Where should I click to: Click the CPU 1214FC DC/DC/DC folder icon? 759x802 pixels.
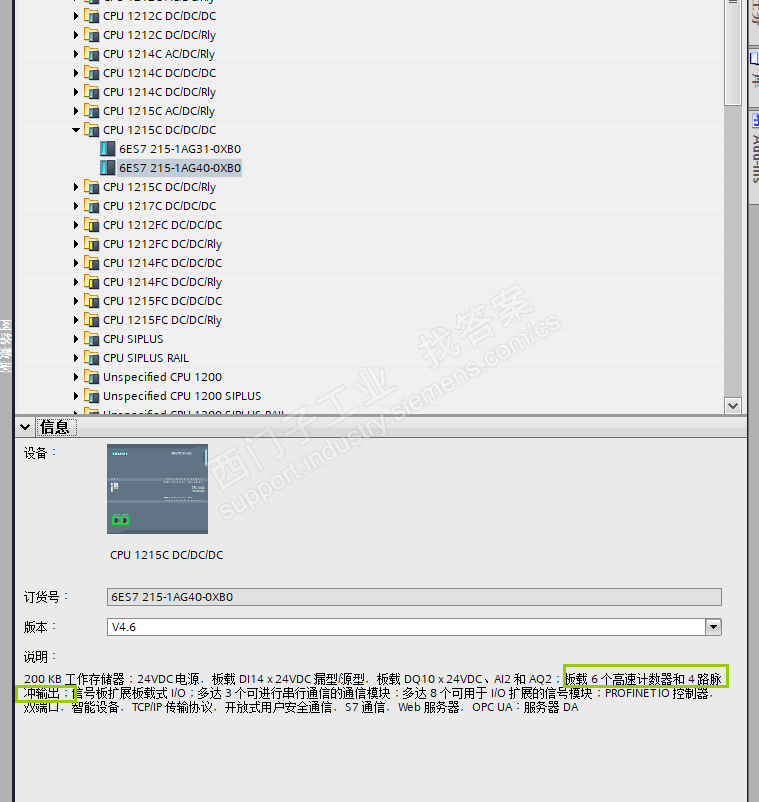pos(92,263)
